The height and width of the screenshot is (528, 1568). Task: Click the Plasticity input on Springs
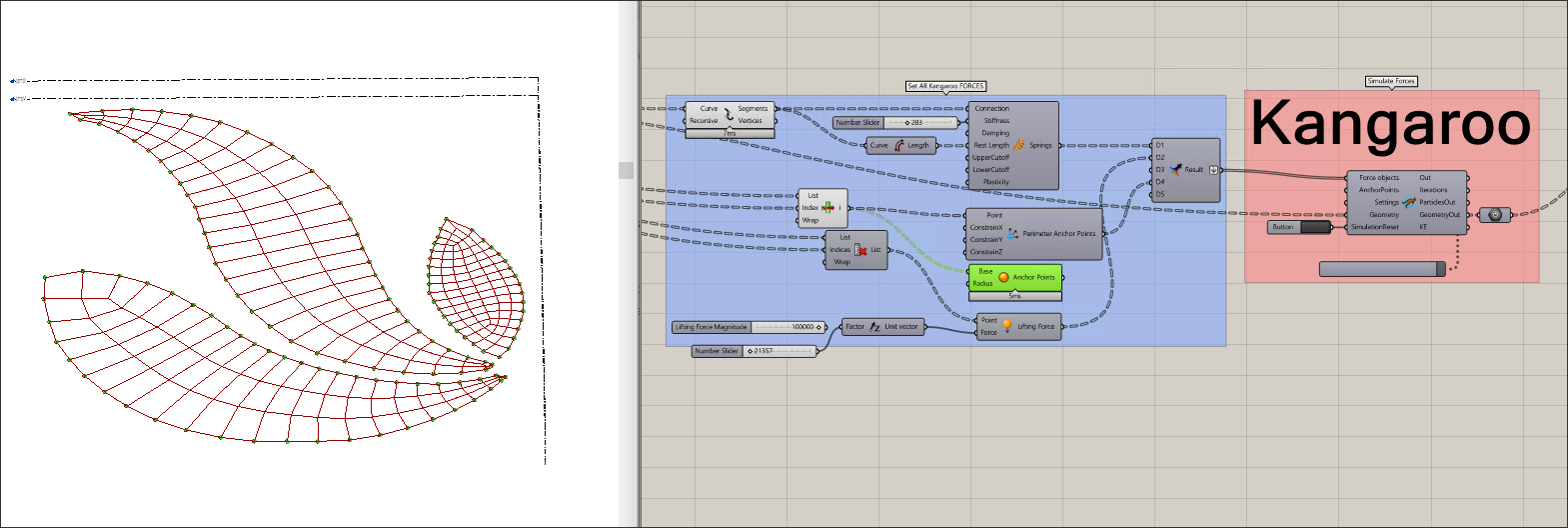995,182
